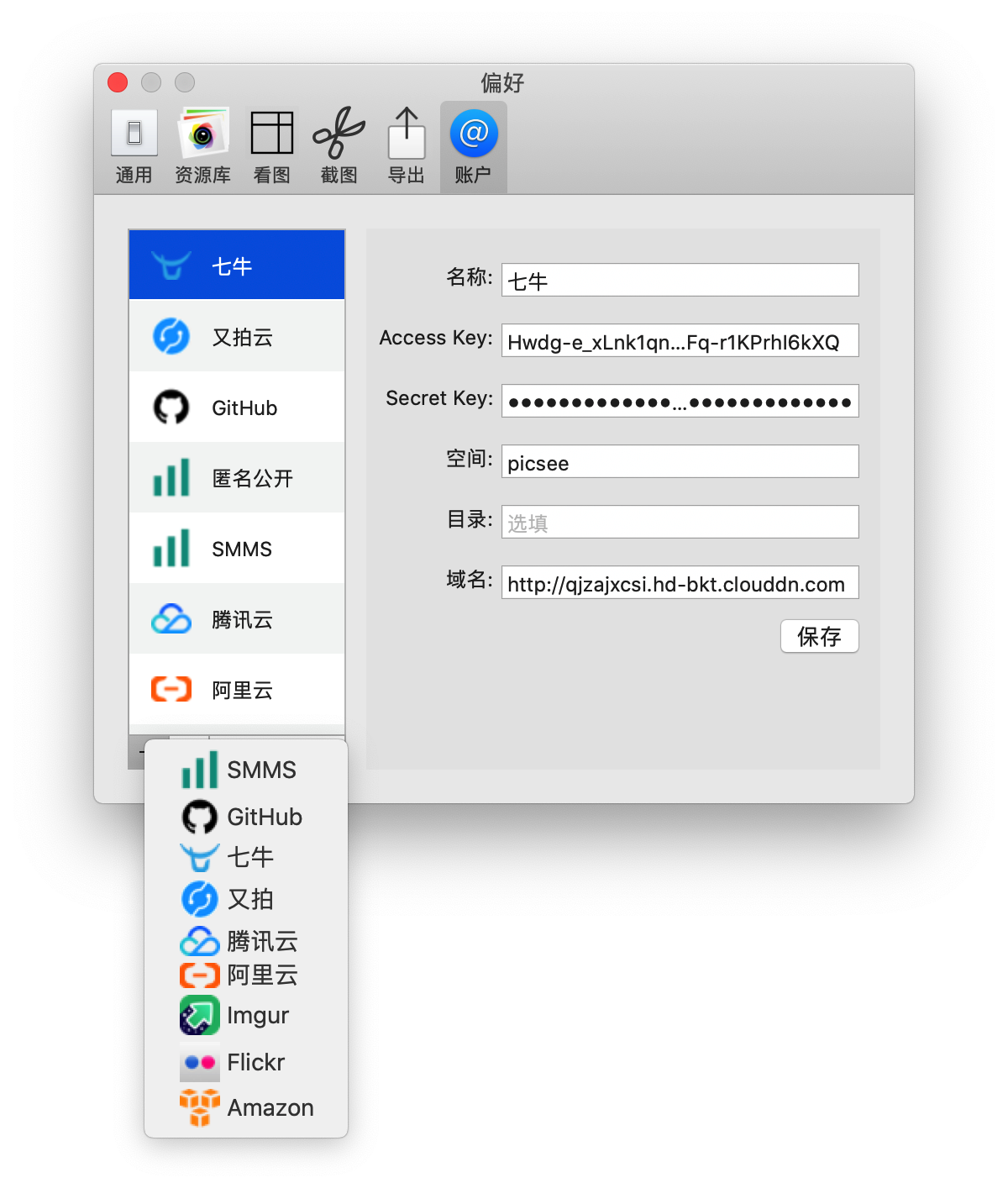Select the 又拍云 account in the sidebar
The height and width of the screenshot is (1183, 1008).
click(237, 336)
